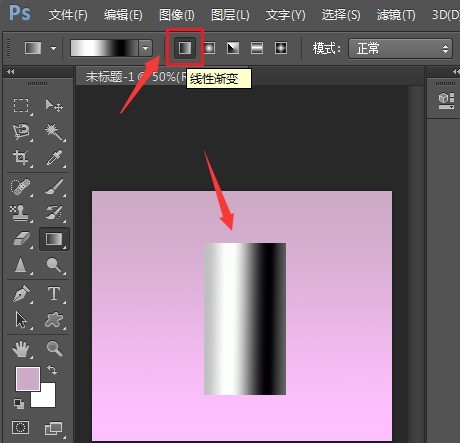
Task: Open the 图层(L) menu
Action: pos(230,15)
